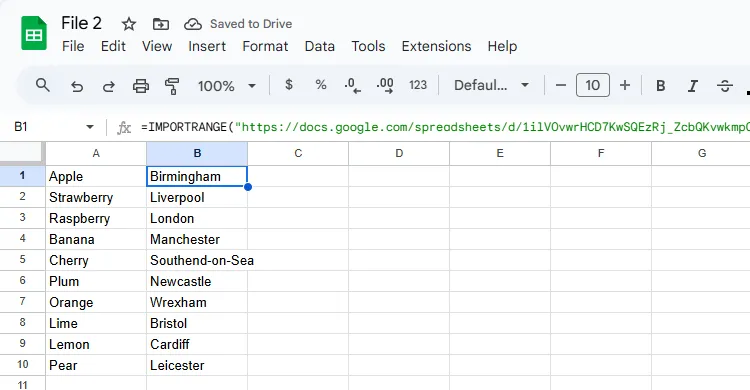Click the IMPORTRANGE formula bar
The height and width of the screenshot is (390, 750).
pyautogui.click(x=445, y=127)
